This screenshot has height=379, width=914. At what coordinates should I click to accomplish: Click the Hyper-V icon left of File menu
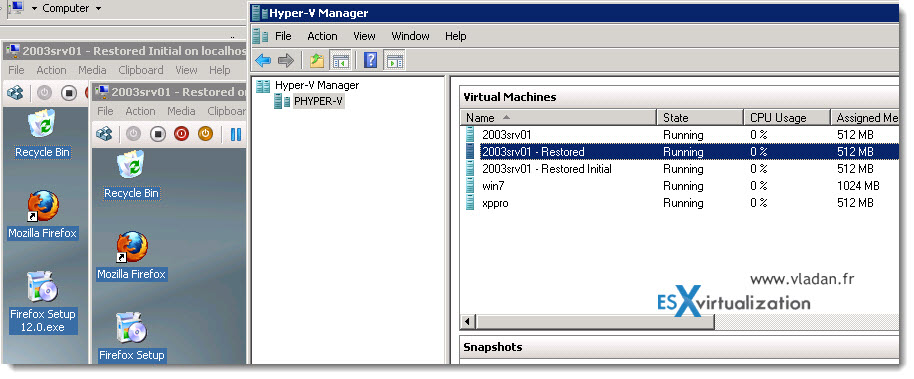pos(260,36)
